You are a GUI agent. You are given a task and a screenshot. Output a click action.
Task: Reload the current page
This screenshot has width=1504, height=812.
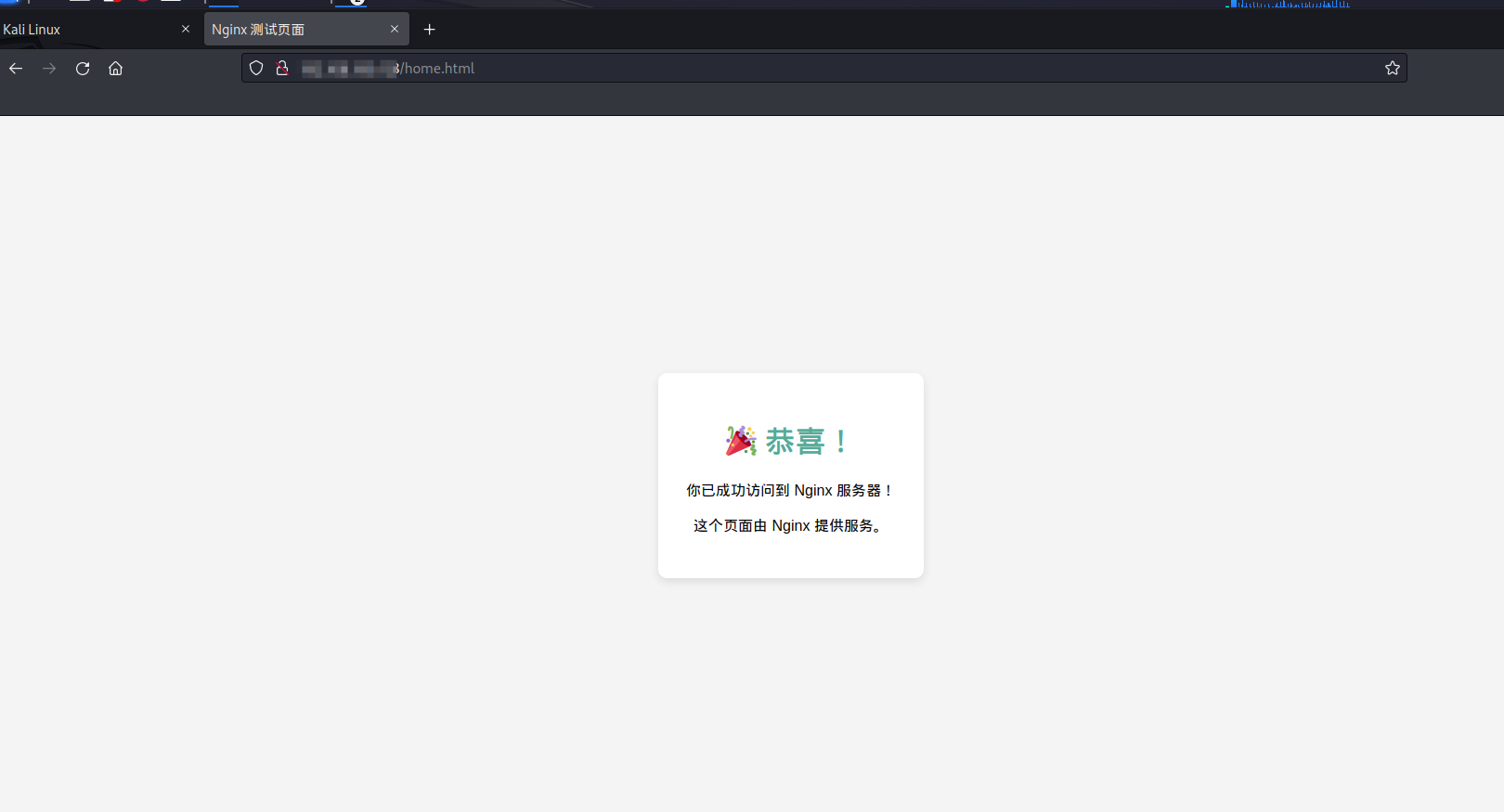click(83, 69)
